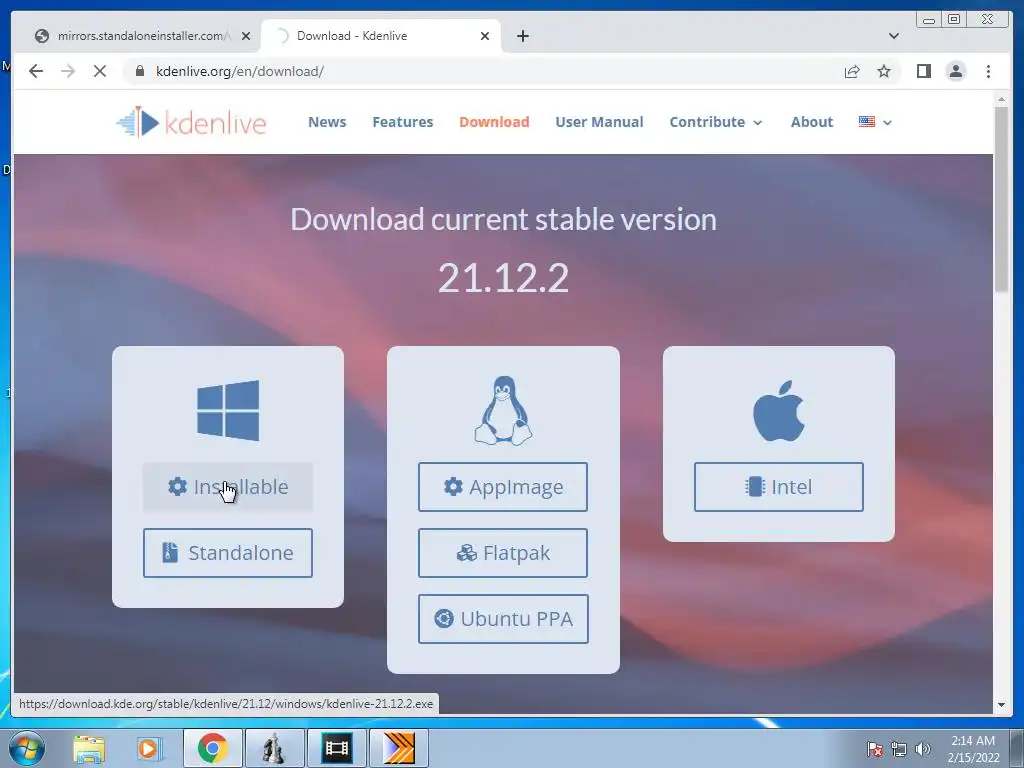The width and height of the screenshot is (1024, 768).
Task: Click the Chrome taskbar icon
Action: [x=212, y=748]
